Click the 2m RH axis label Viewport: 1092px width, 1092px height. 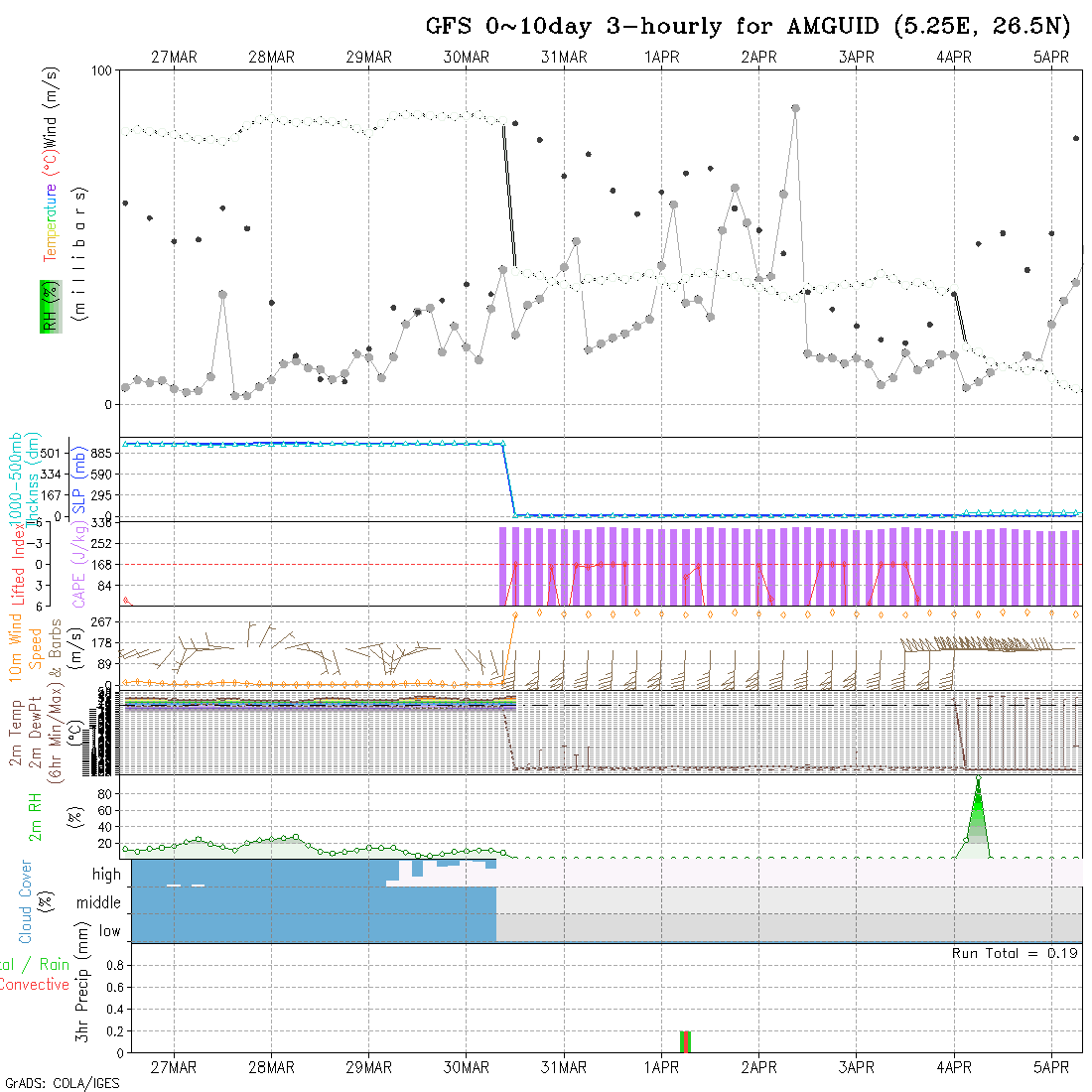tap(37, 816)
